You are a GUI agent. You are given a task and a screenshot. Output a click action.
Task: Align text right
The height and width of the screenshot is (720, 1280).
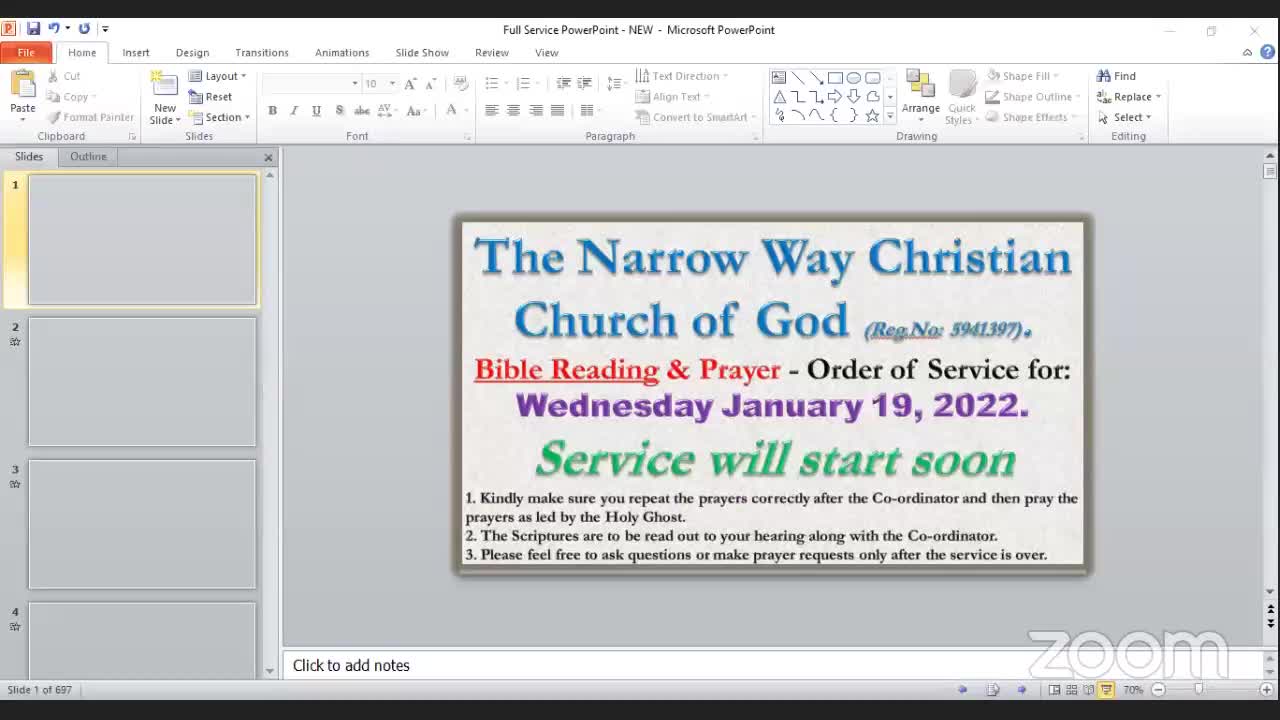[536, 111]
